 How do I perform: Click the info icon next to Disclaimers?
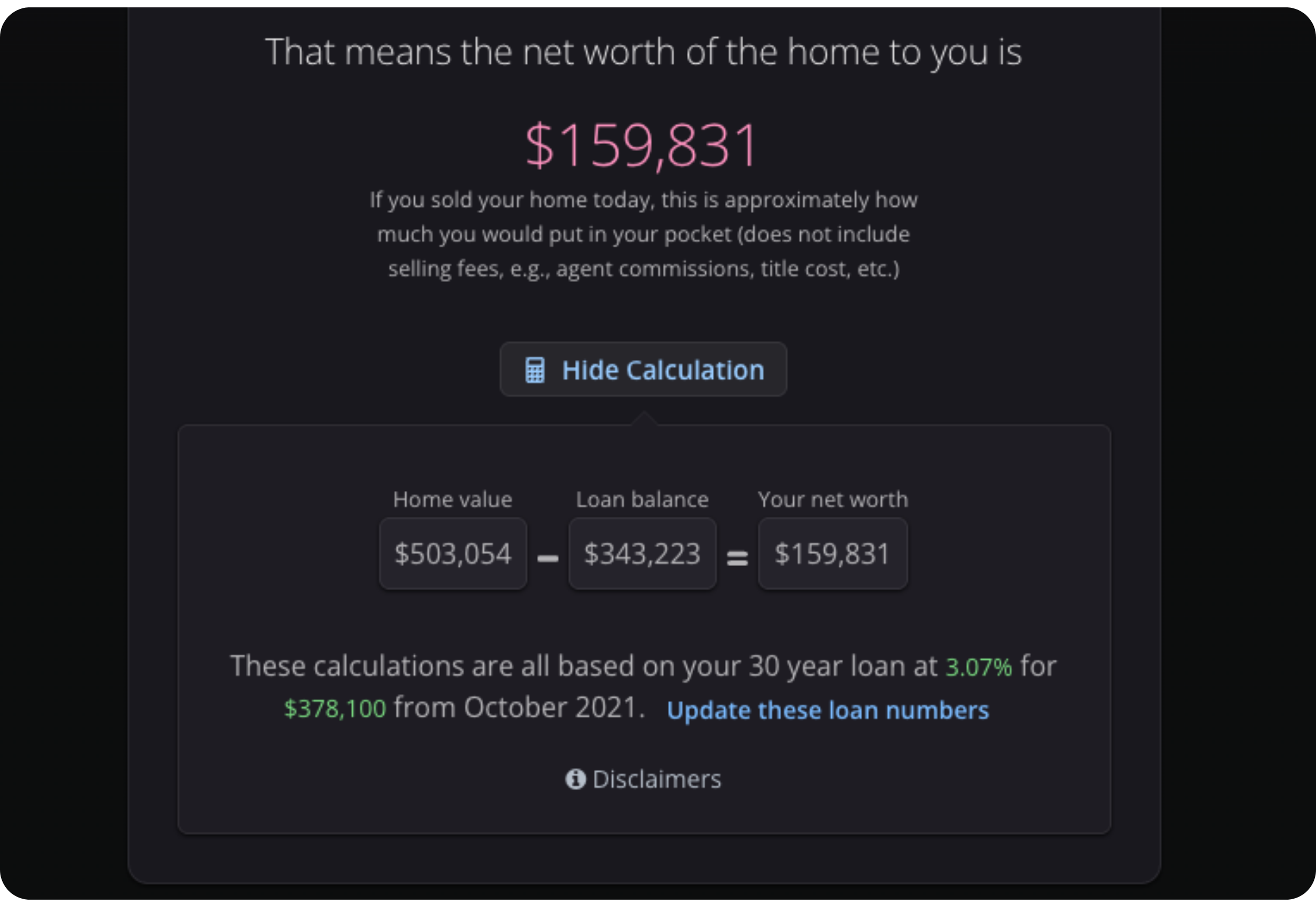575,779
